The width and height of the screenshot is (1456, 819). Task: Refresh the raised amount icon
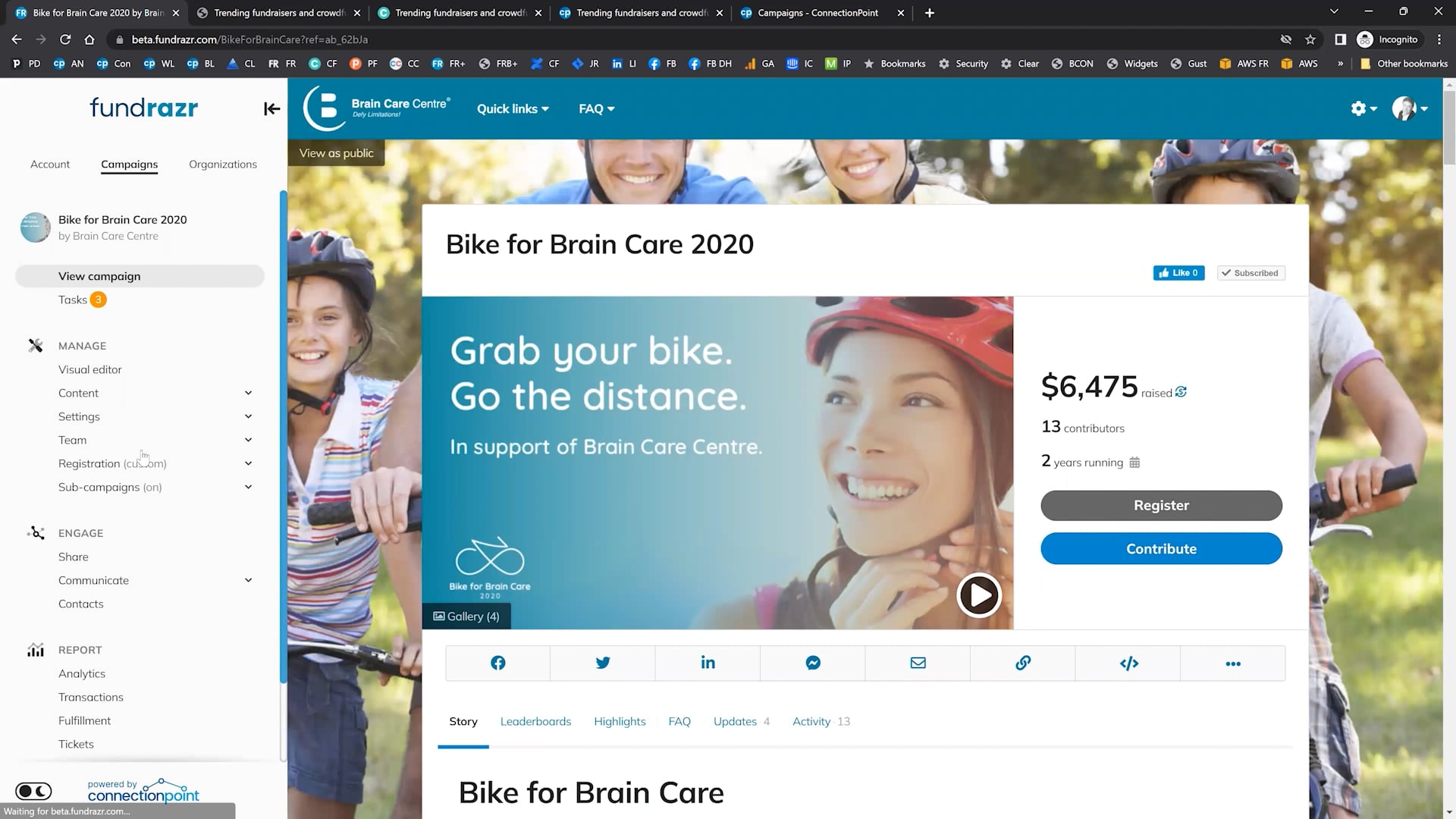pos(1181,392)
